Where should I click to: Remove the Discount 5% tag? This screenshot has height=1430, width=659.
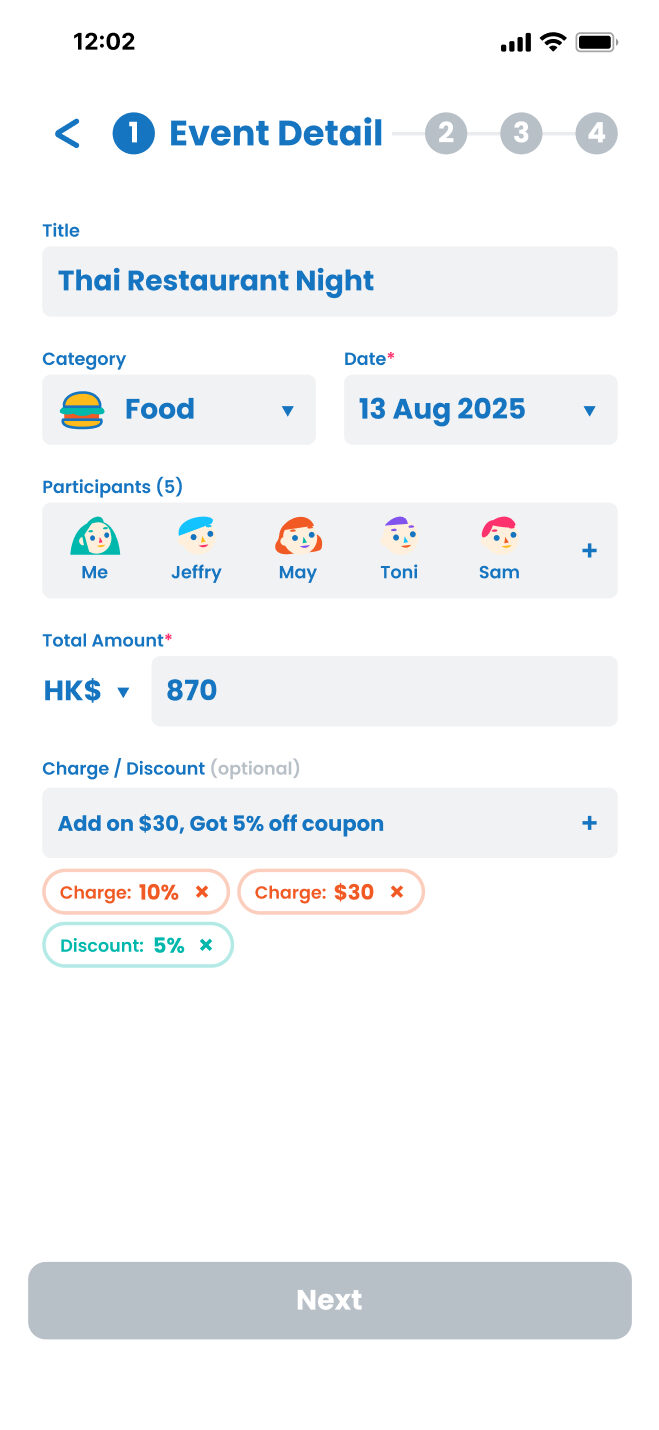point(206,945)
